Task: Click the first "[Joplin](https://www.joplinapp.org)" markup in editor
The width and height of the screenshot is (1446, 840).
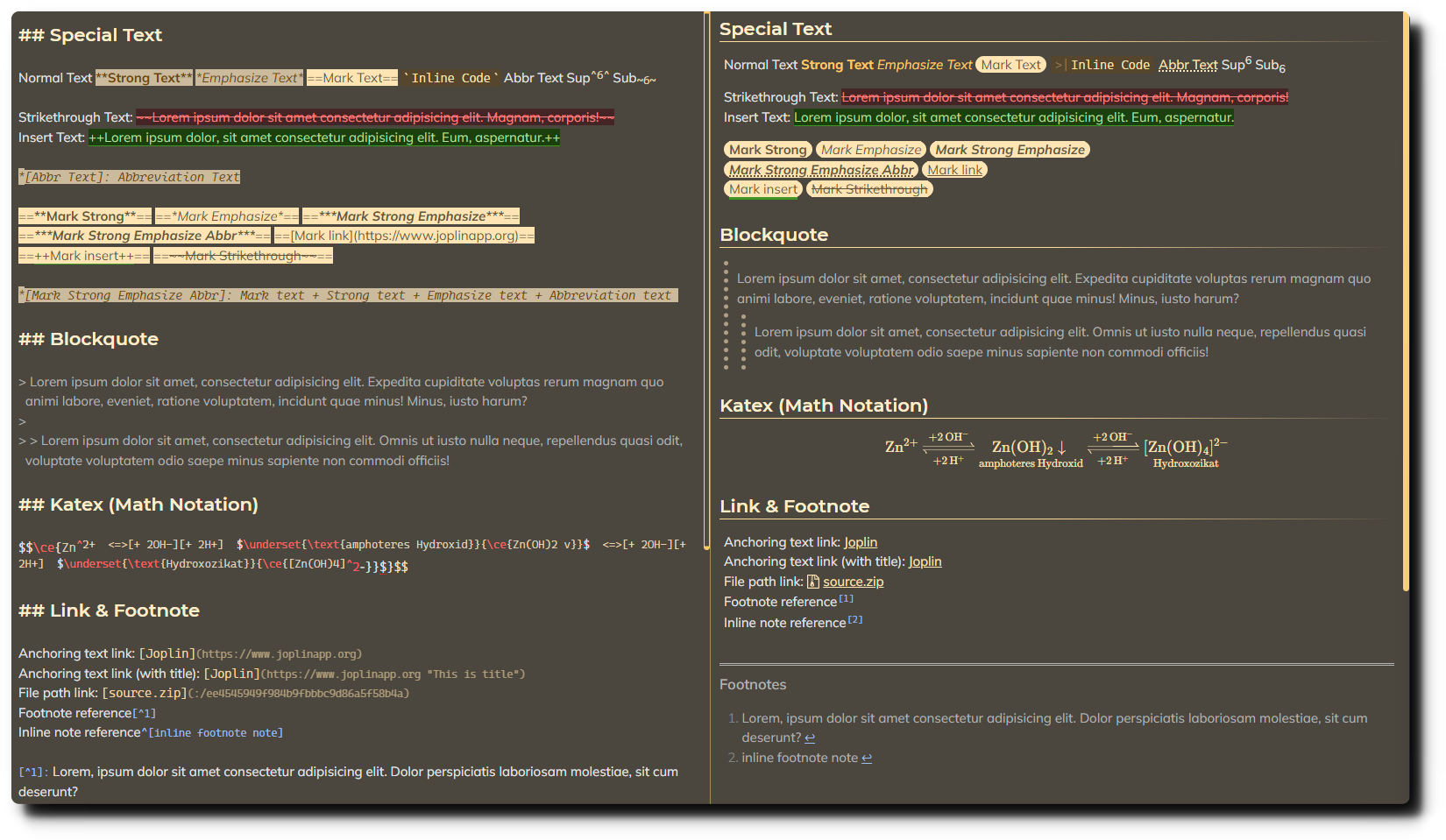Action: [x=251, y=653]
